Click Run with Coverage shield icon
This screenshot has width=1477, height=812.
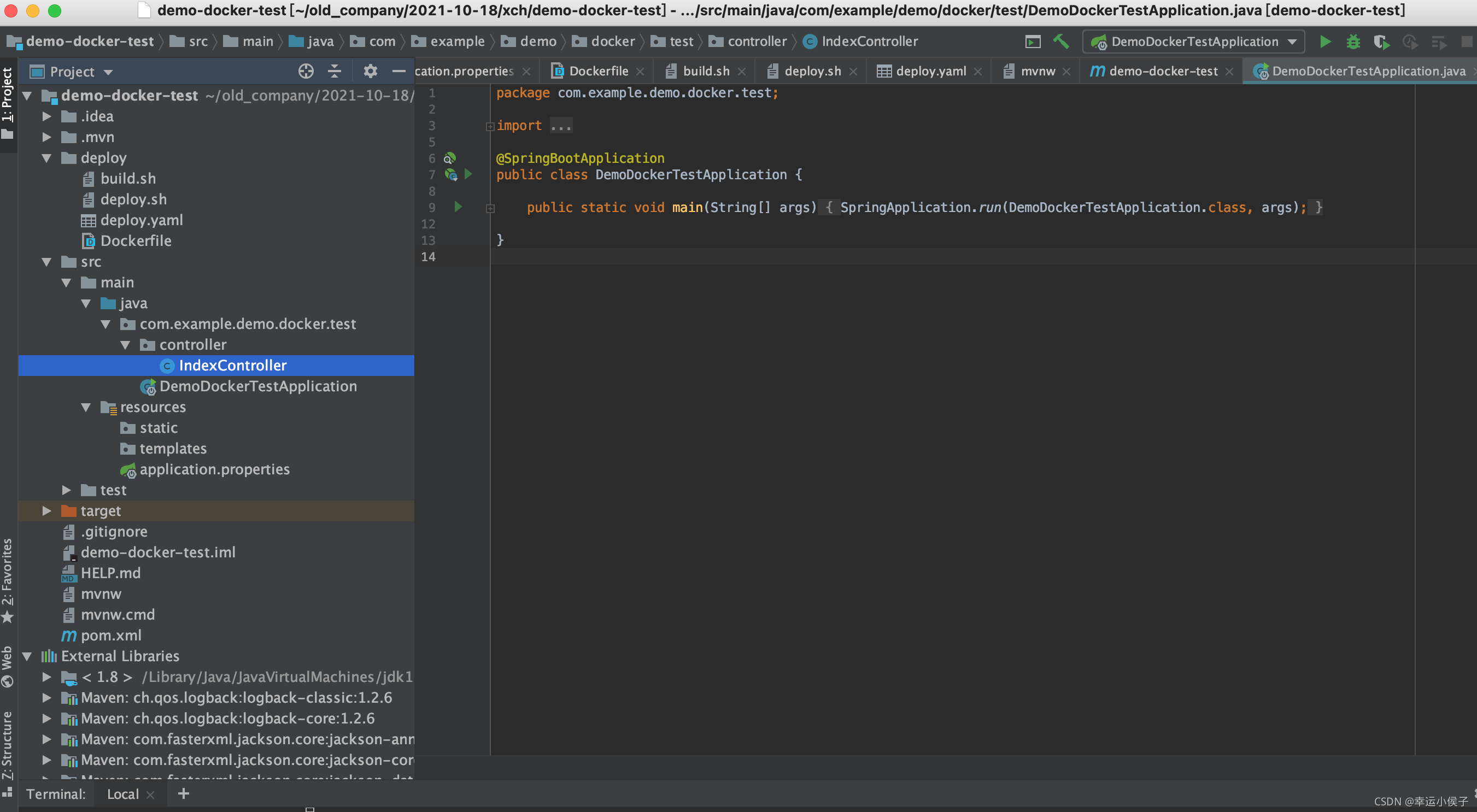click(1381, 42)
